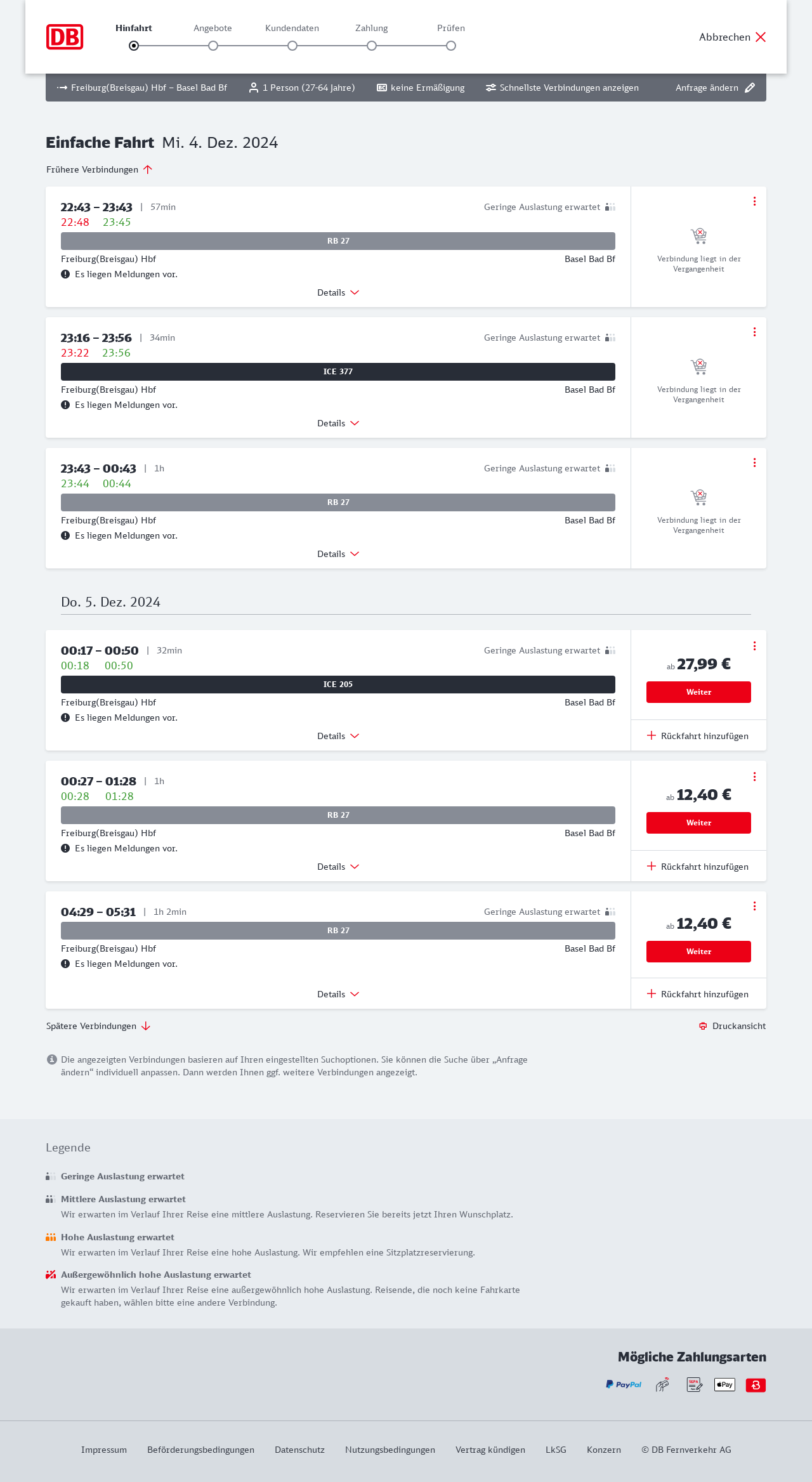This screenshot has height=1482, width=812.
Task: Click the printer icon for Druckansicht
Action: pyautogui.click(x=703, y=1026)
